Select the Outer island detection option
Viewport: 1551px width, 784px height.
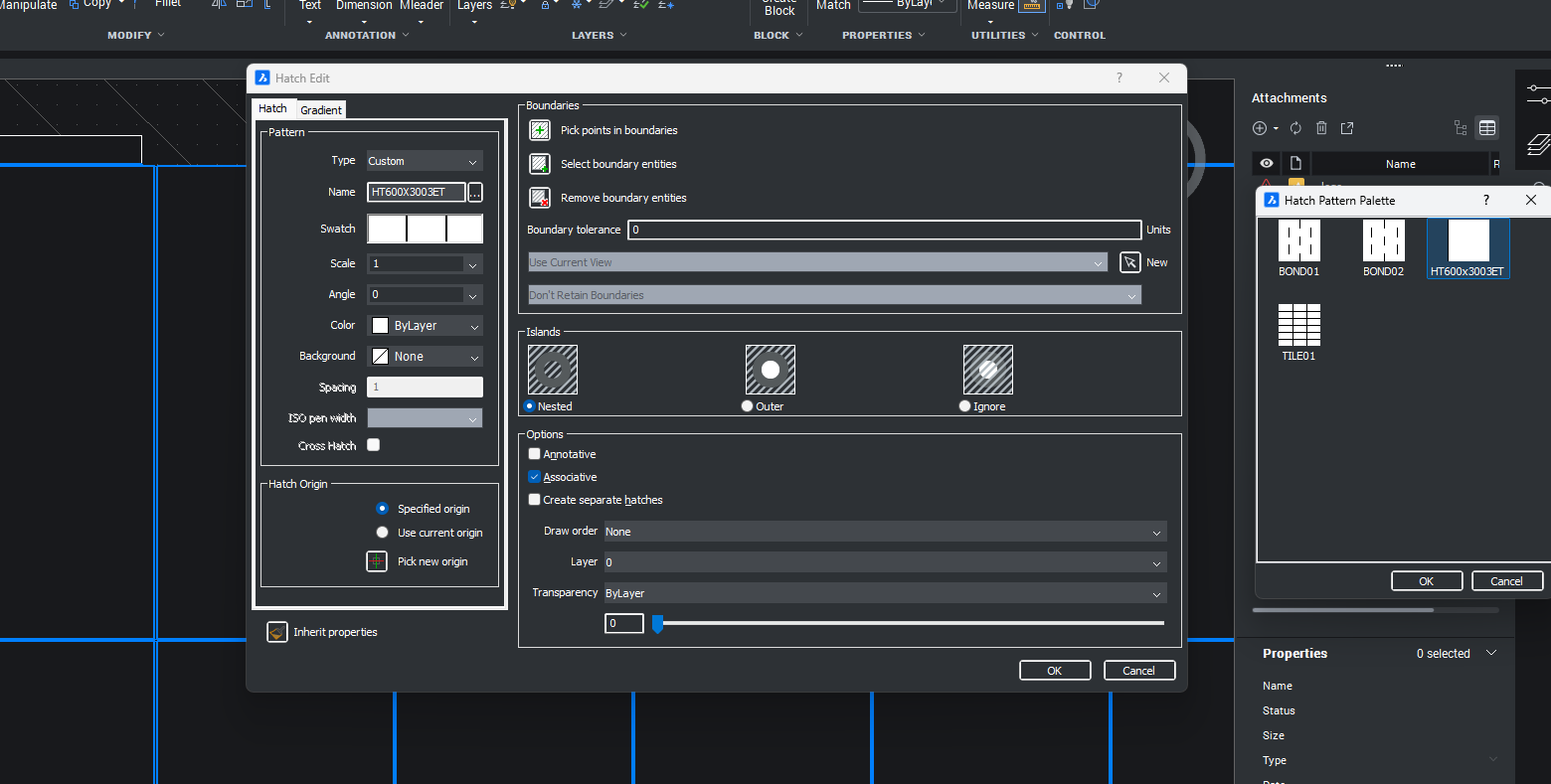(x=748, y=406)
